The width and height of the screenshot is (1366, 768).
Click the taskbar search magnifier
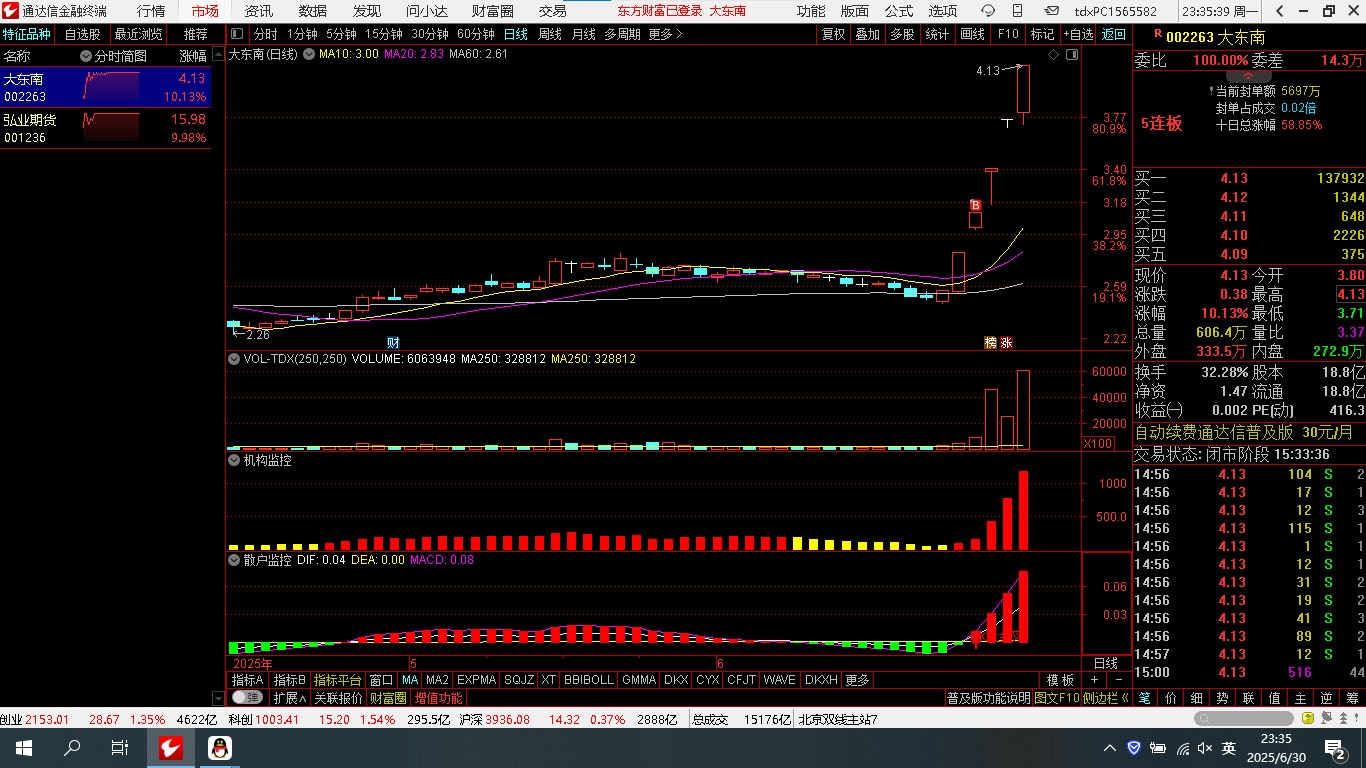click(x=72, y=748)
